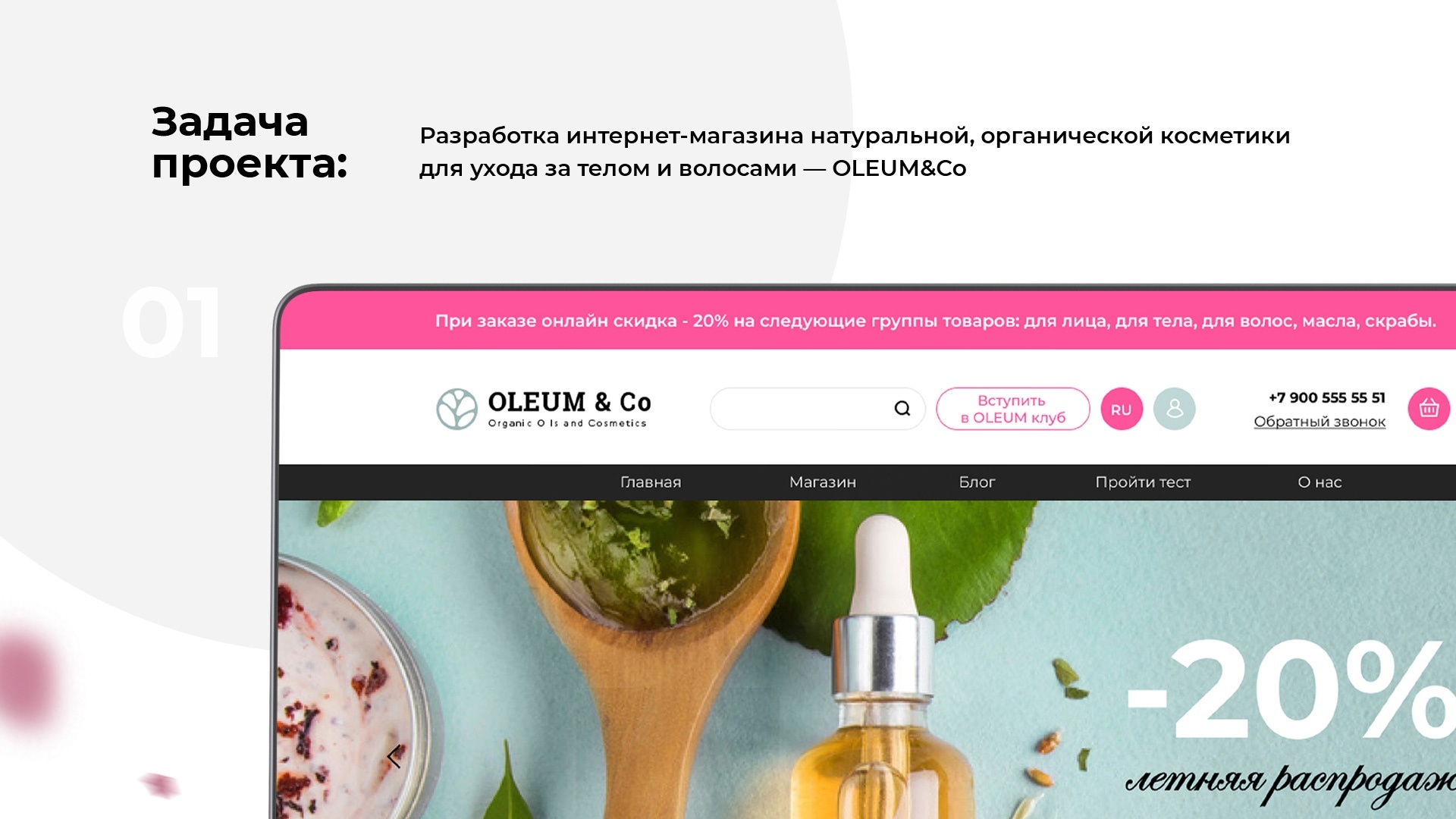Click the pink online discount banner

[868, 321]
